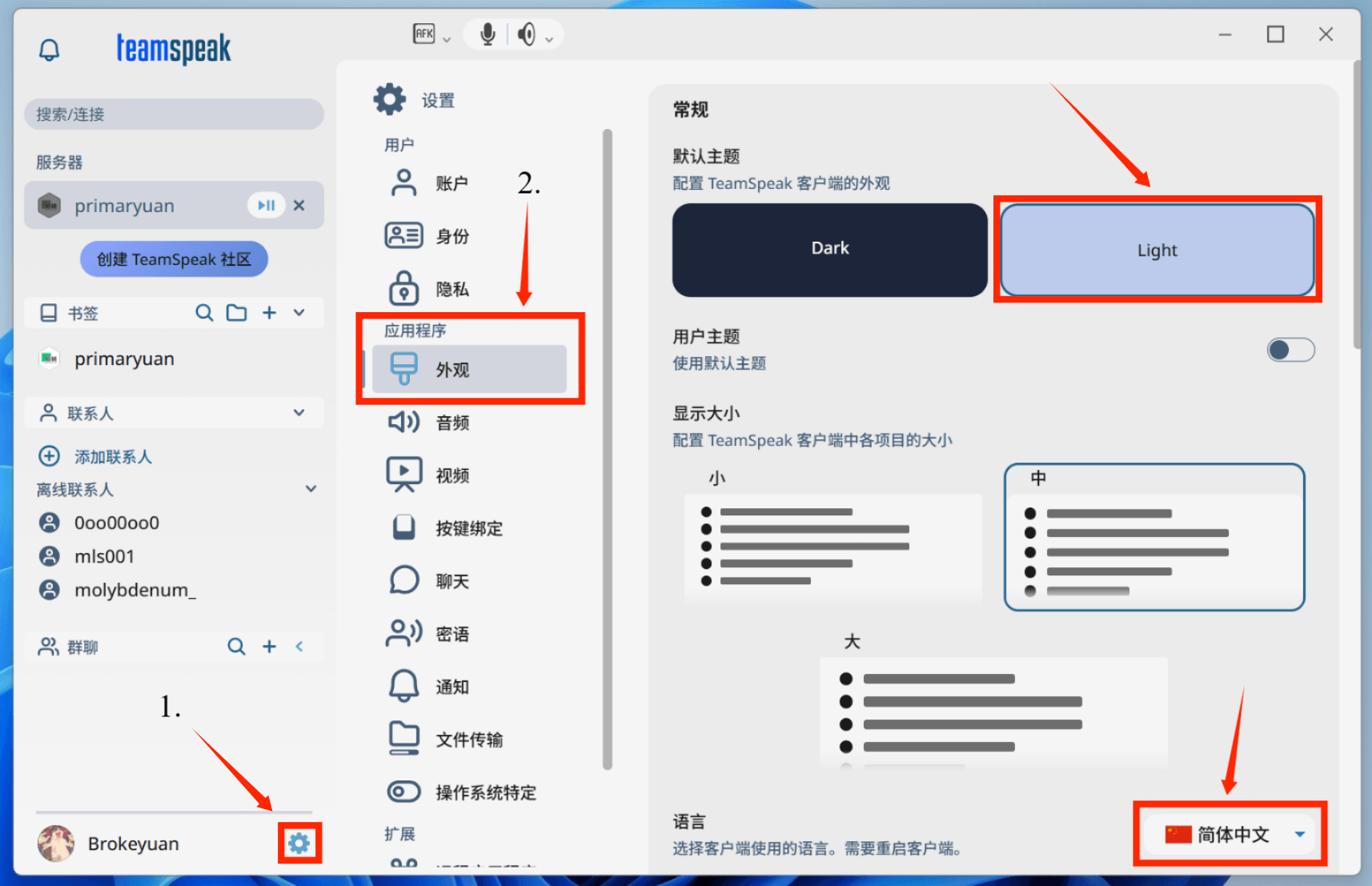Add a new group chat
The height and width of the screenshot is (886, 1372).
[270, 646]
